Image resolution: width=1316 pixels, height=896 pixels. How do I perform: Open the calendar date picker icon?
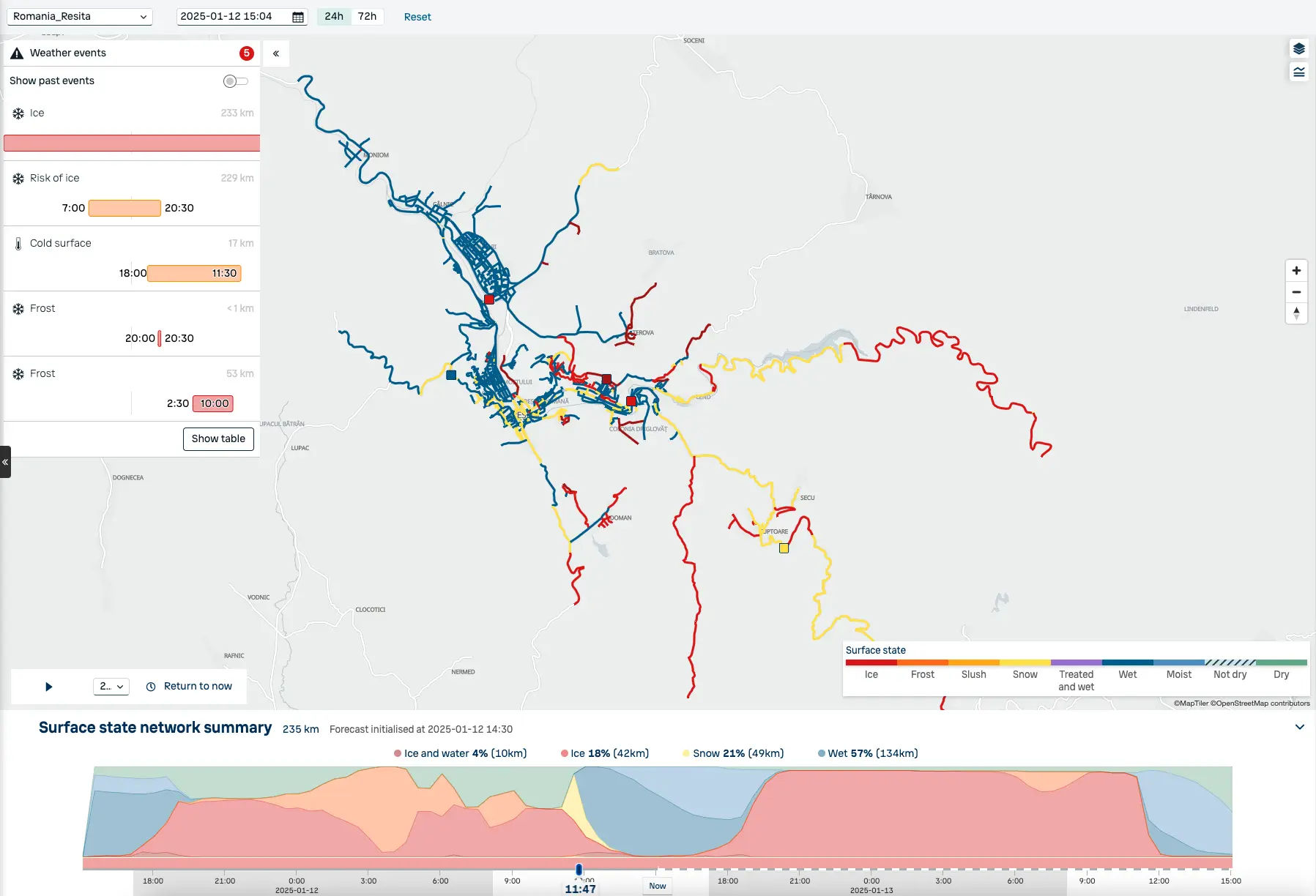pyautogui.click(x=298, y=17)
